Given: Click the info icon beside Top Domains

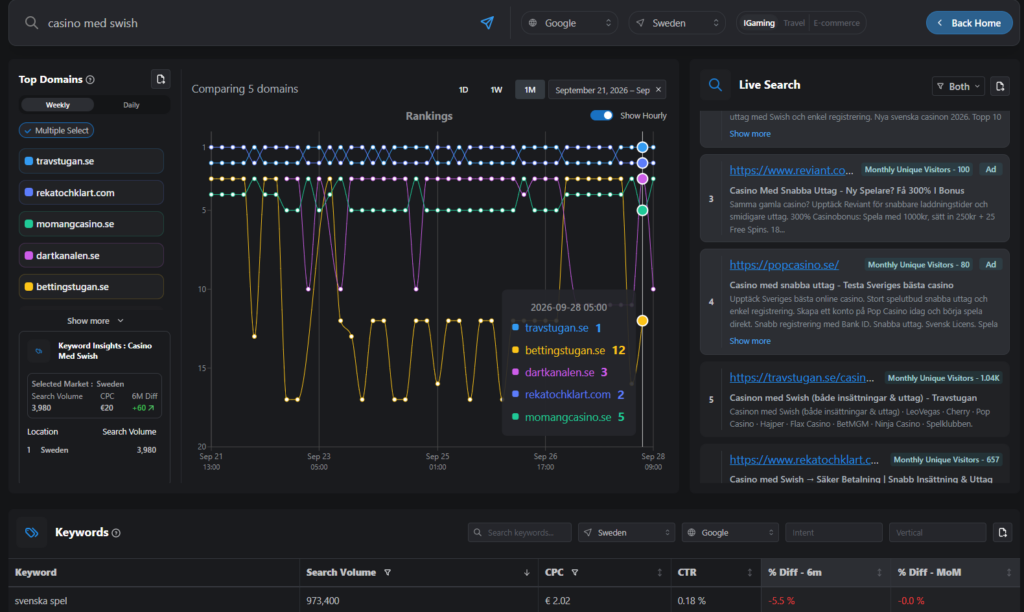Looking at the screenshot, I should 90,80.
